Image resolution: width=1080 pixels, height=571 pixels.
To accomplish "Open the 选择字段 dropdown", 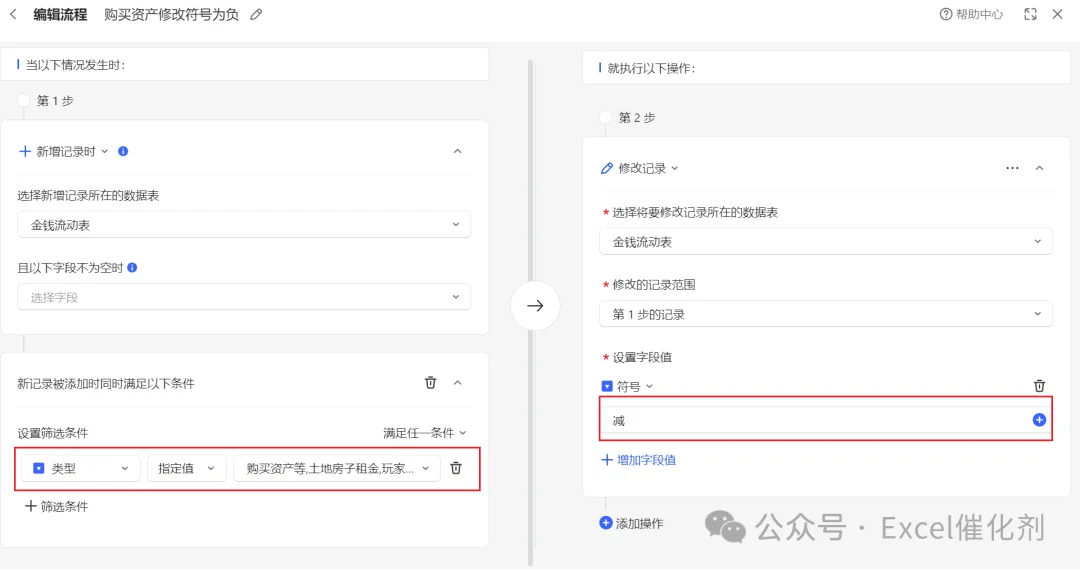I will (x=244, y=297).
